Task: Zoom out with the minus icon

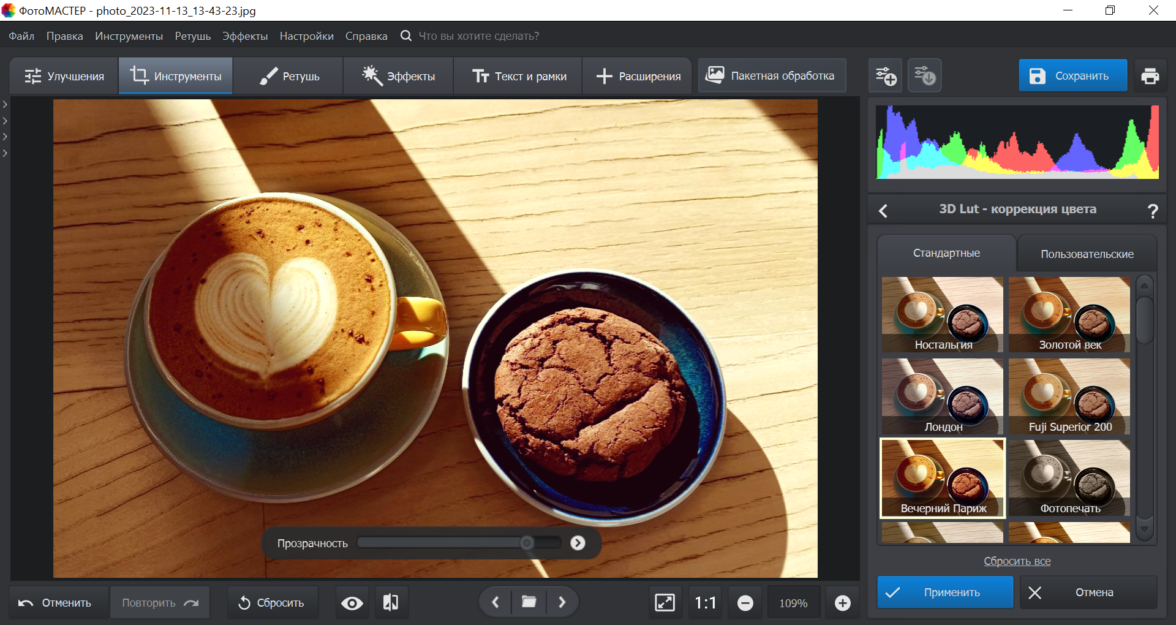Action: click(x=745, y=603)
